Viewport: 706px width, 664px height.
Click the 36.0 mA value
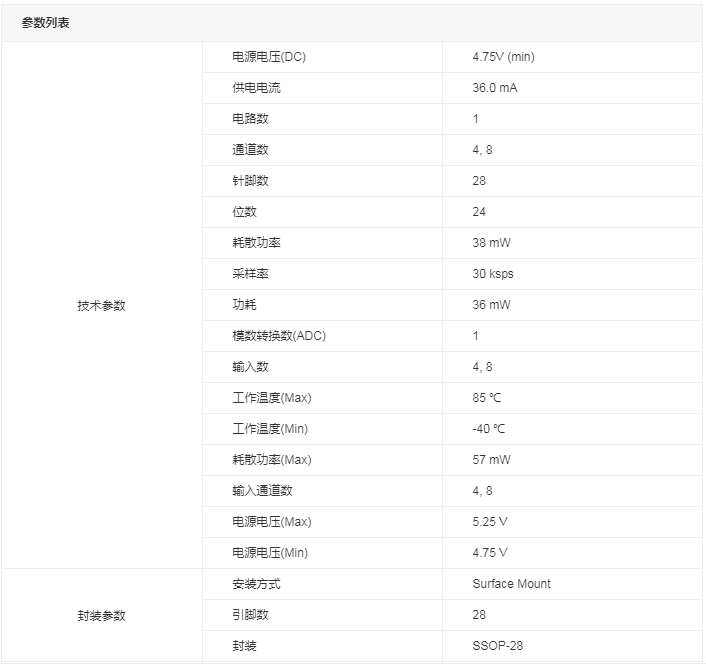[495, 88]
